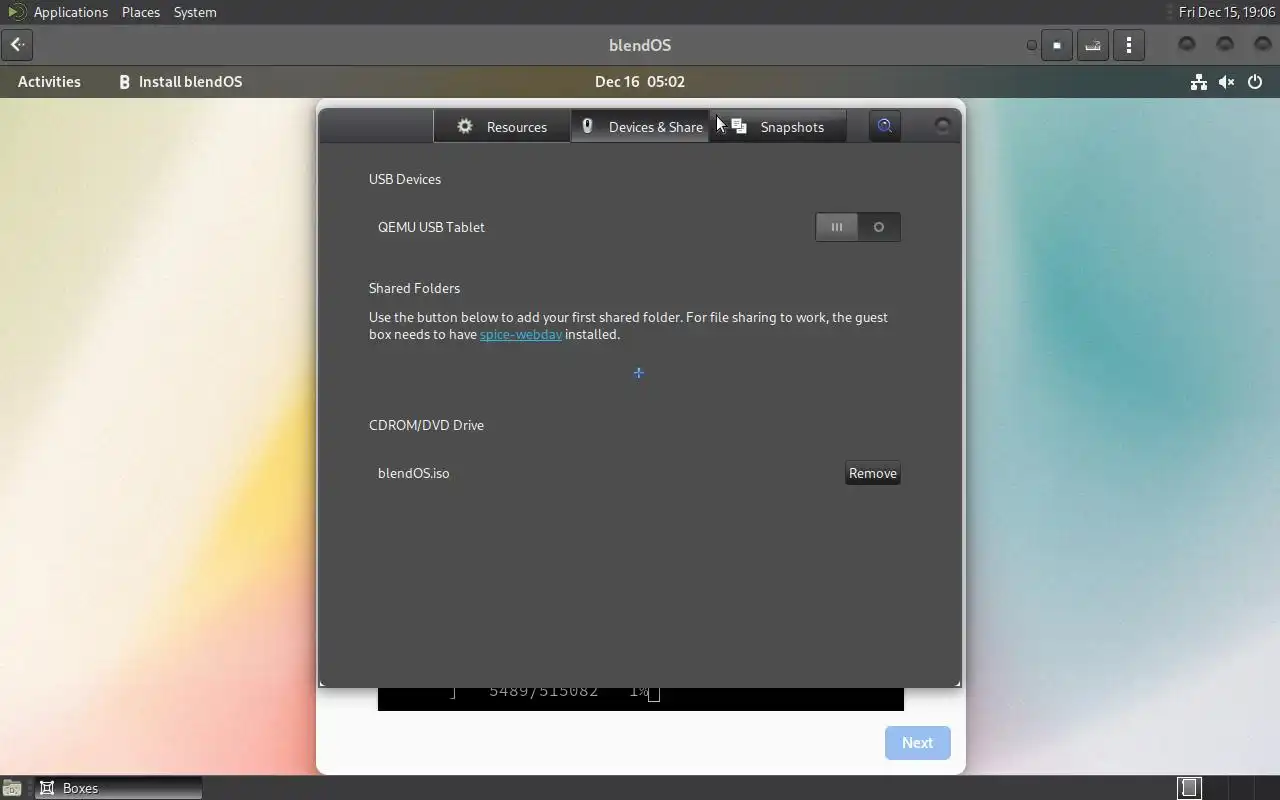Click the gear icon on Resources tab
The image size is (1280, 800).
(465, 126)
